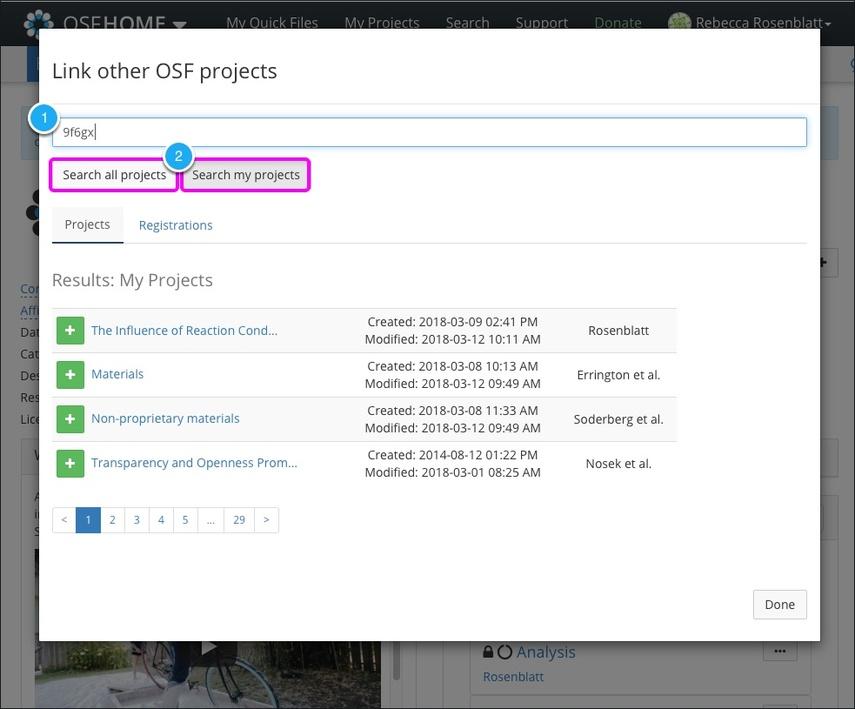Viewport: 855px width, 709px height.
Task: Click 'Rosenblatt' contributor in first result row
Action: click(x=618, y=331)
